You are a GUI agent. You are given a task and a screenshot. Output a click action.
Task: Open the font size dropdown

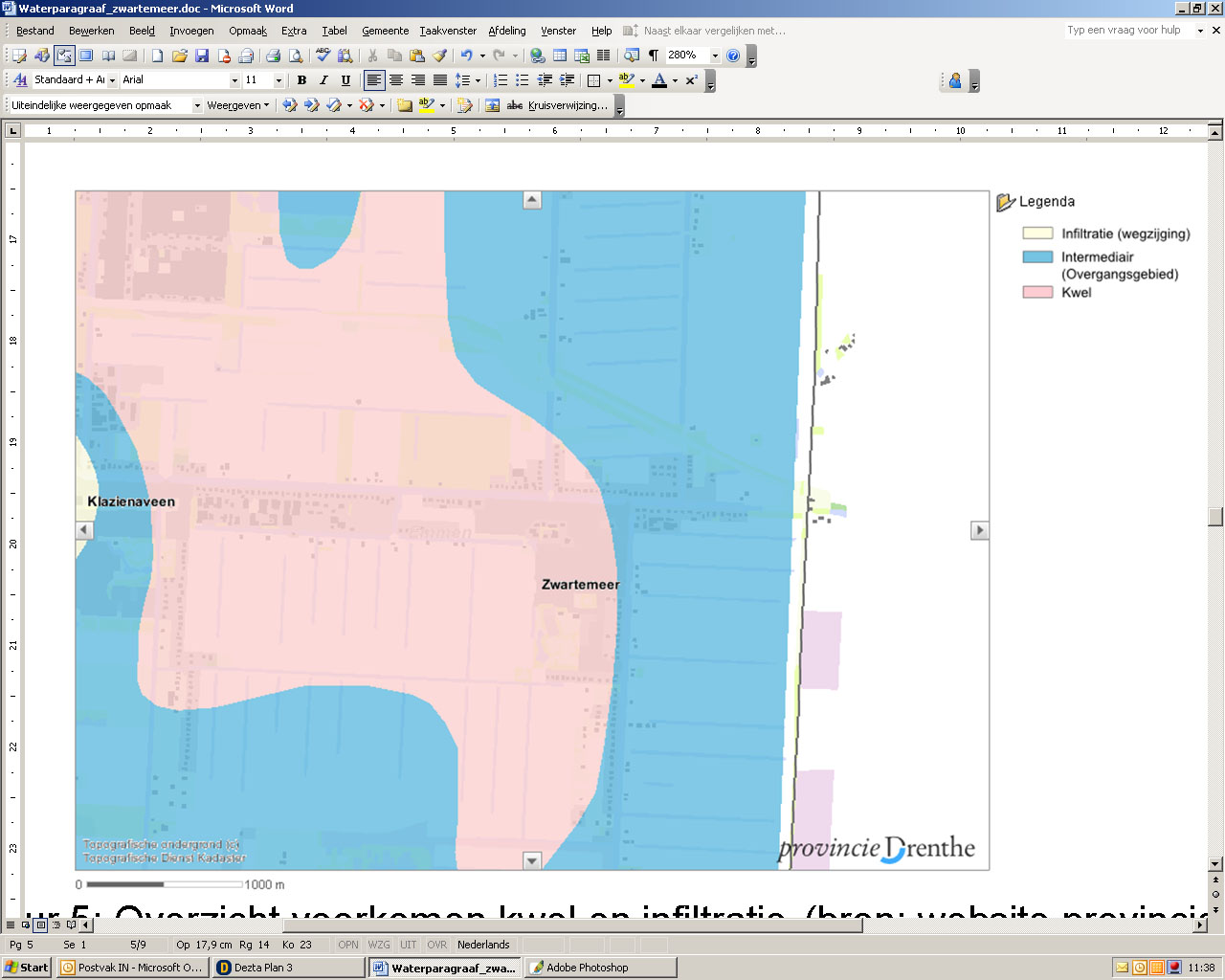278,80
